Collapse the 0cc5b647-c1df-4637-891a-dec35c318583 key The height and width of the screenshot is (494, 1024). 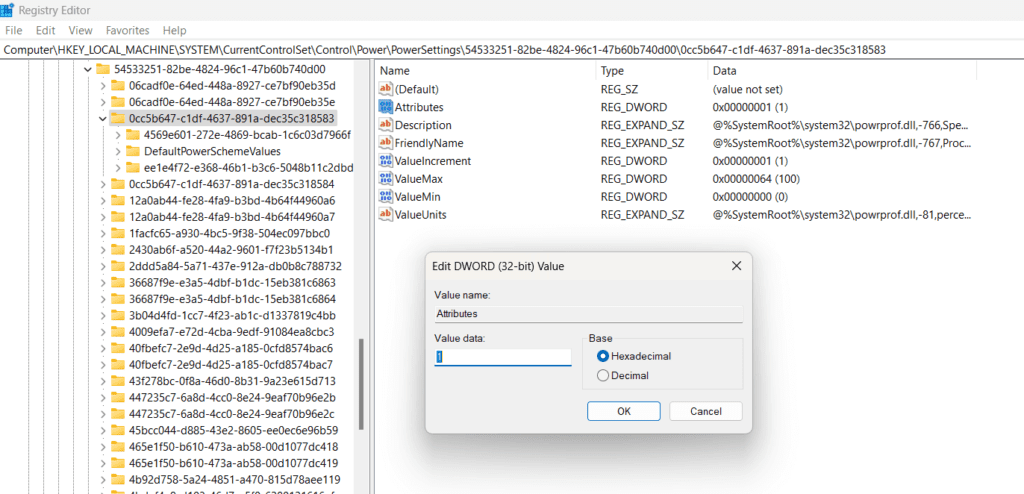click(103, 118)
